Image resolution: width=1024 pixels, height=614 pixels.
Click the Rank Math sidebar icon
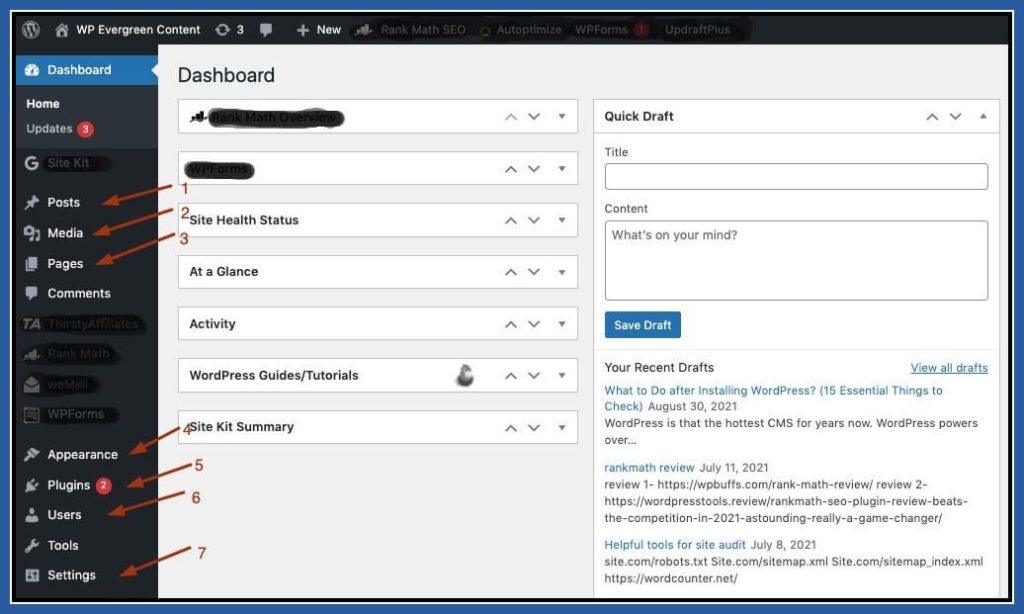[31, 354]
